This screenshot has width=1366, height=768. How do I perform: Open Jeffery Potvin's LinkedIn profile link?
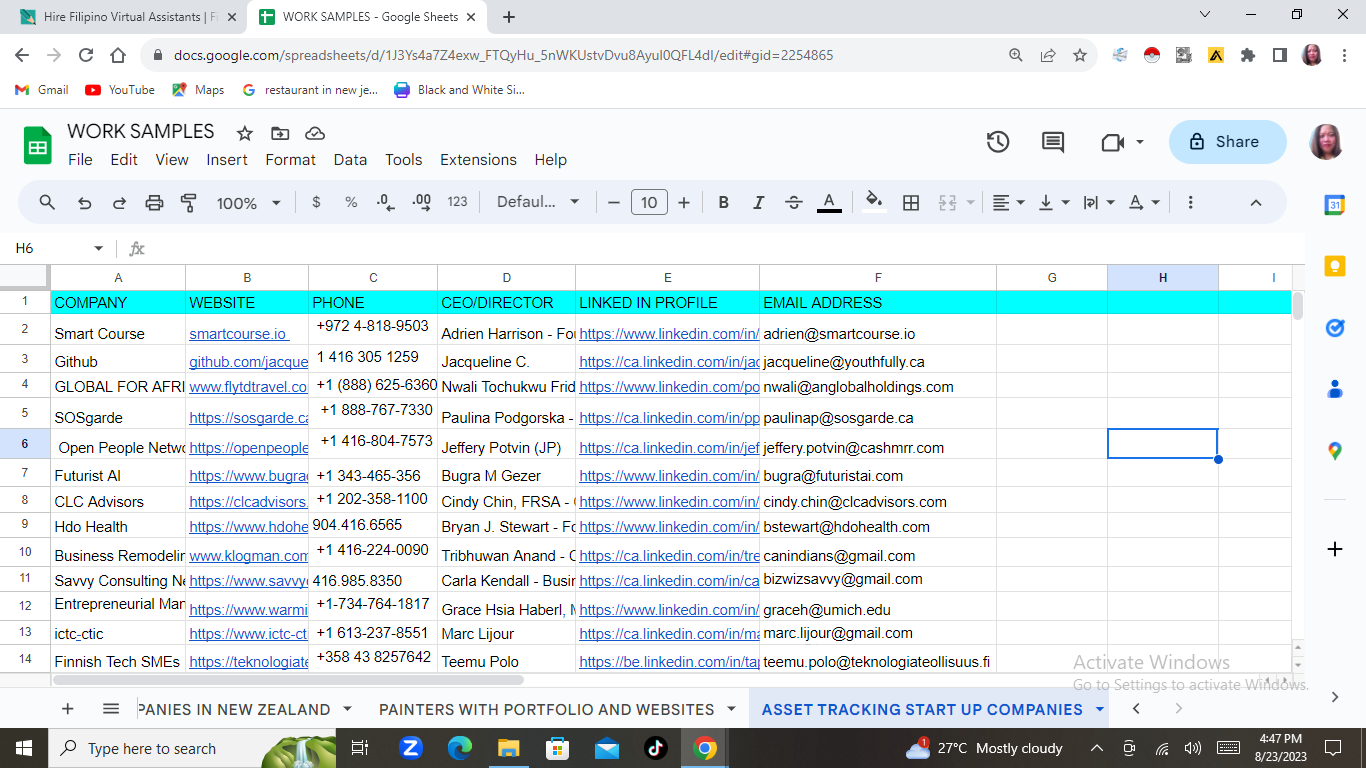(x=669, y=448)
